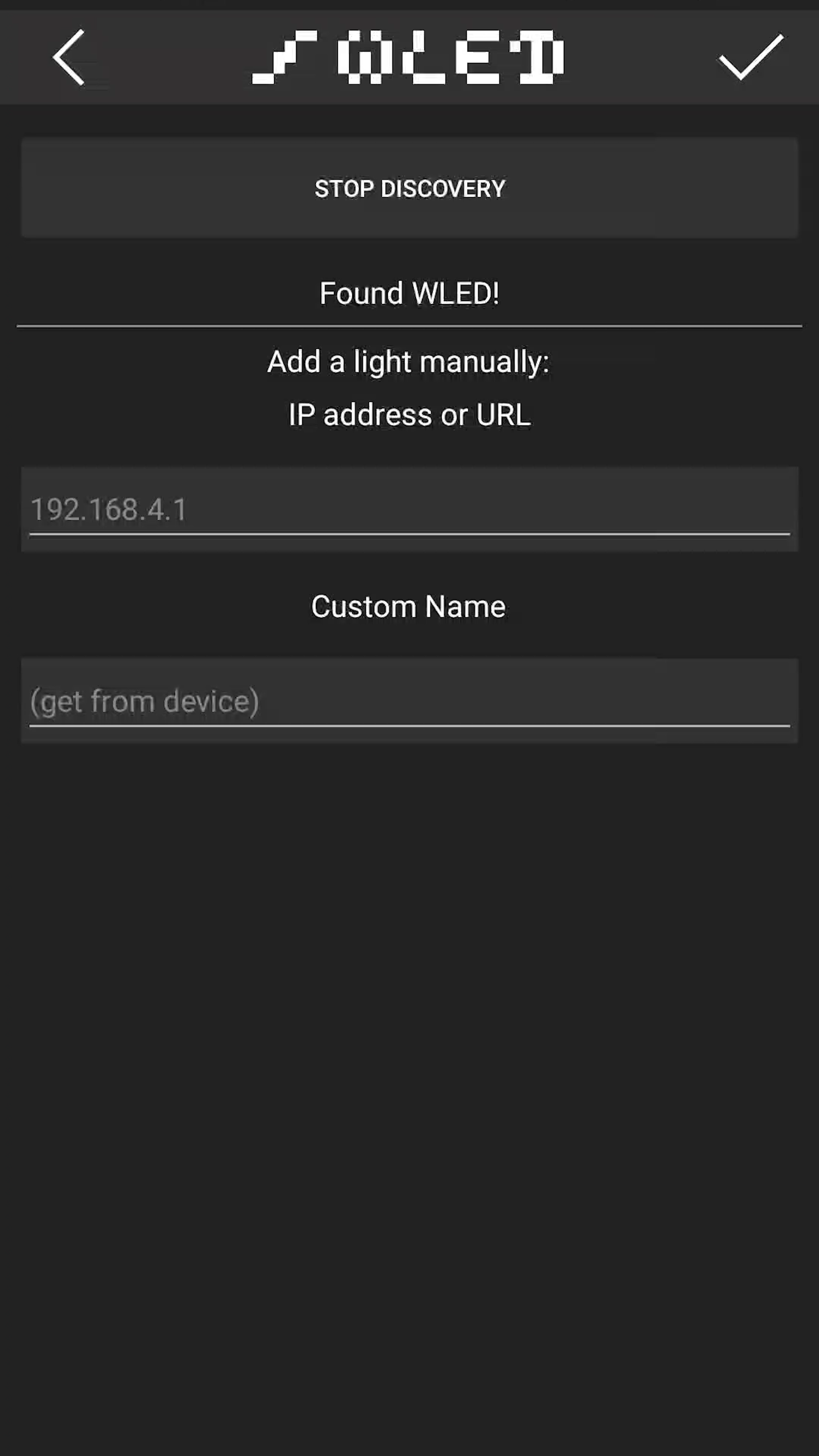Tap empty area below the Custom Name field
Screen dimensions: 819x1456
click(x=409, y=1074)
